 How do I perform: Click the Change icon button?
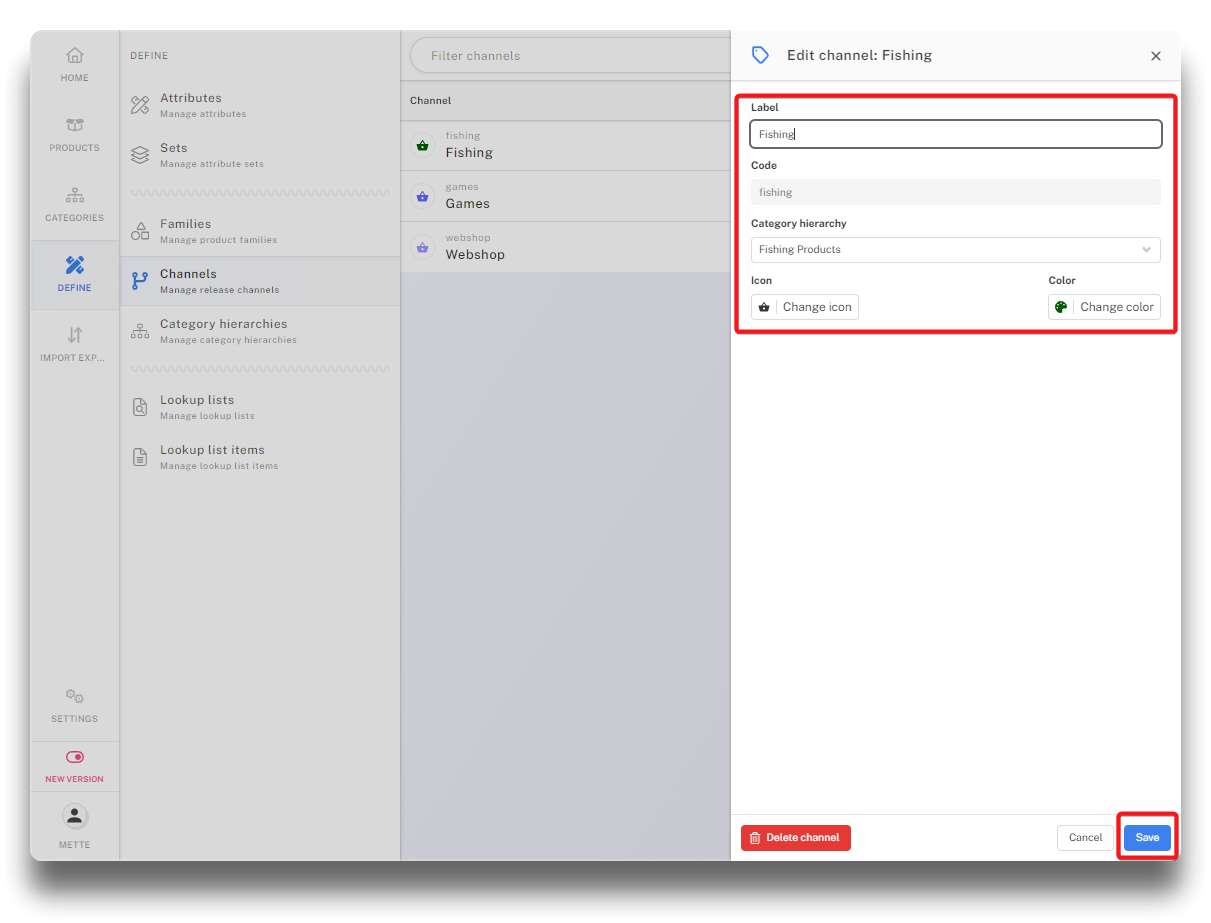pyautogui.click(x=805, y=307)
